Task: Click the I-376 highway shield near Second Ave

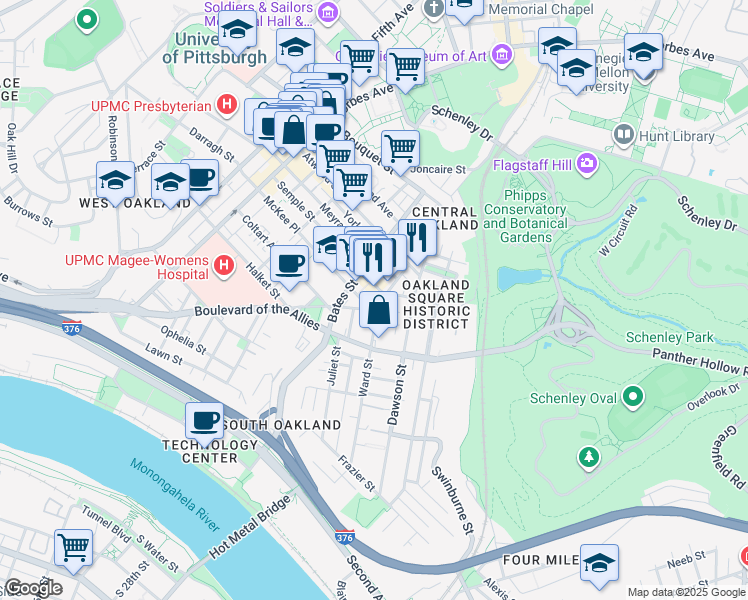Action: pos(344,537)
